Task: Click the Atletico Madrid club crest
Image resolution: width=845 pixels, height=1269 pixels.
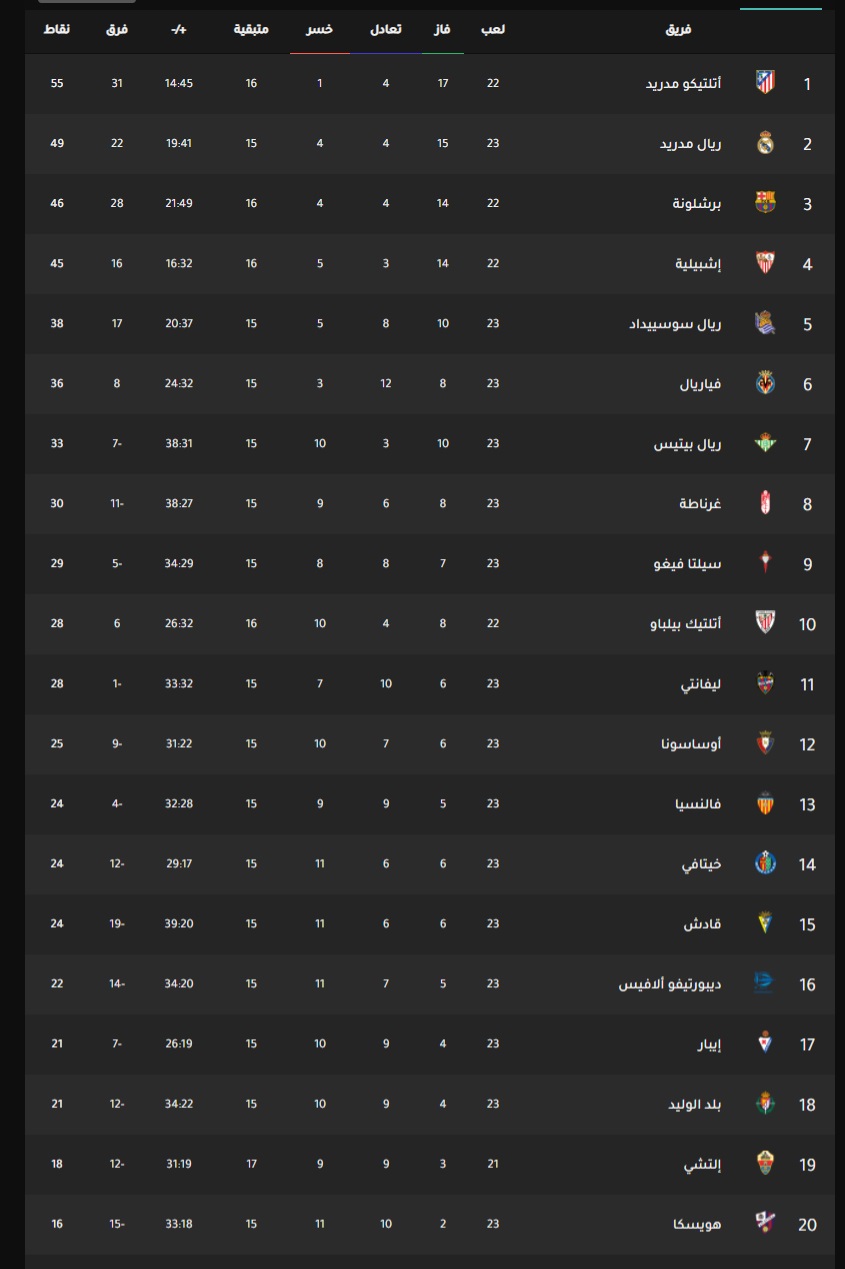Action: (x=765, y=83)
